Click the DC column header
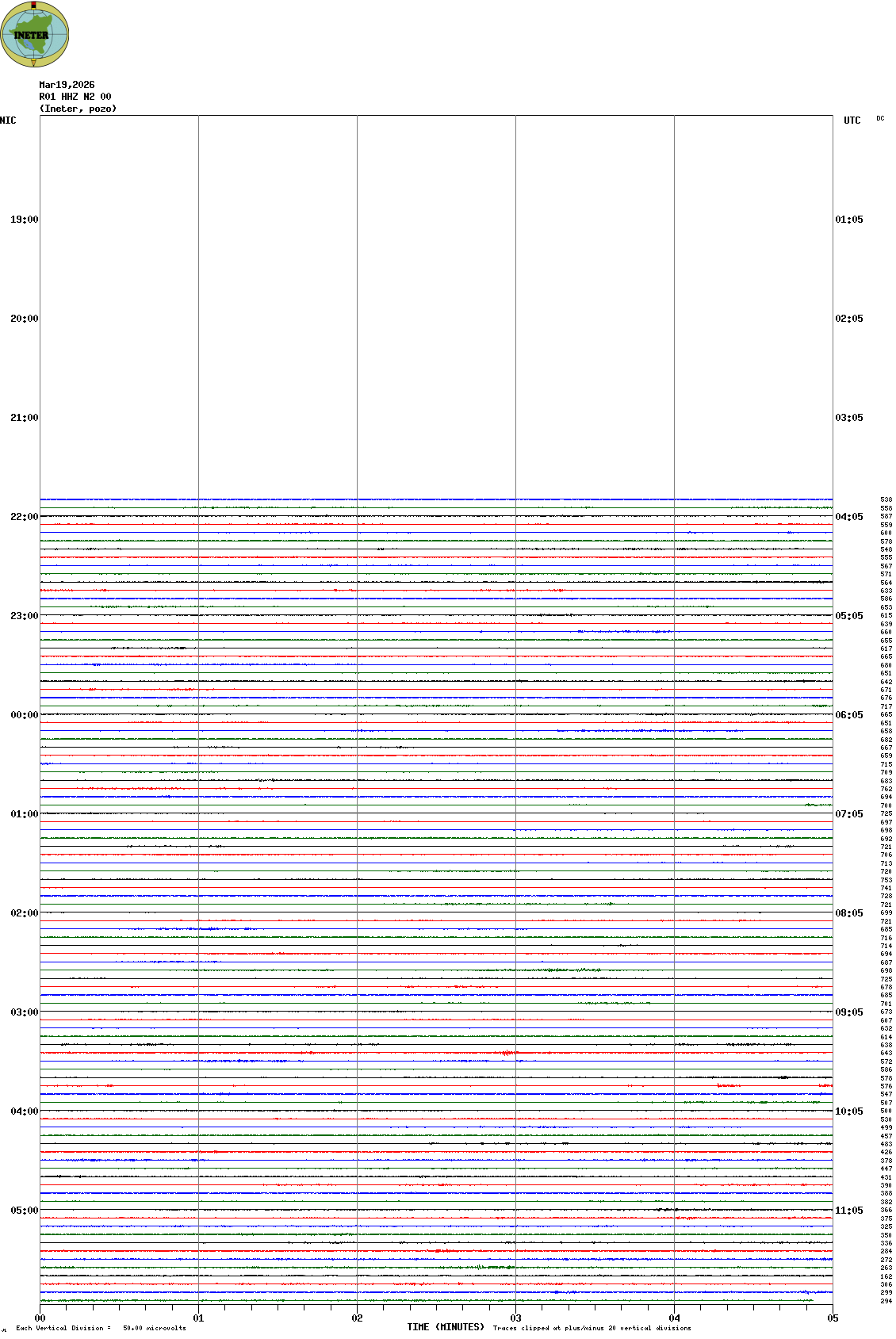The width and height of the screenshot is (896, 1339). tap(880, 119)
